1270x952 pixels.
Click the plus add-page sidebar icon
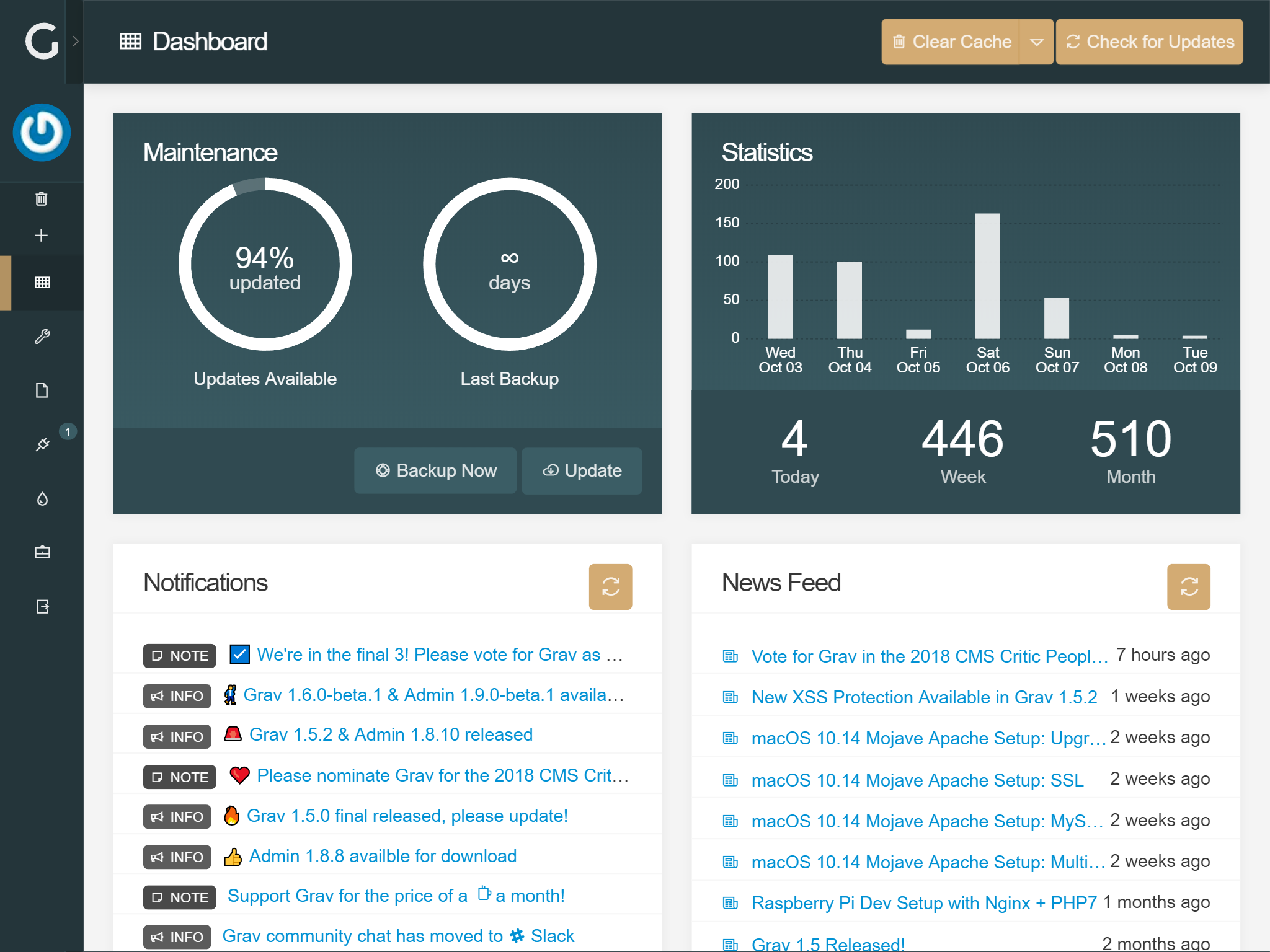pyautogui.click(x=42, y=236)
